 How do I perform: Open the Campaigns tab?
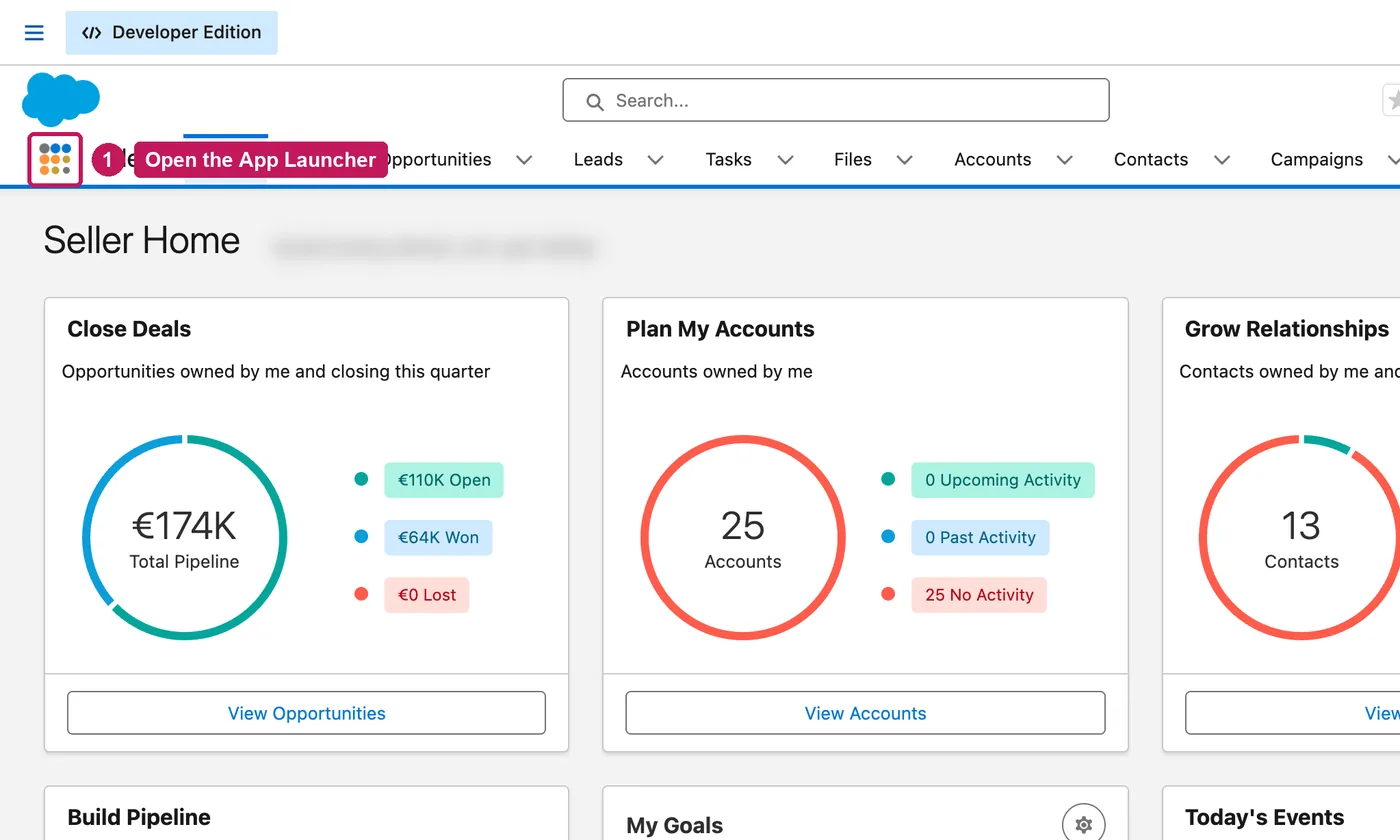pos(1317,160)
